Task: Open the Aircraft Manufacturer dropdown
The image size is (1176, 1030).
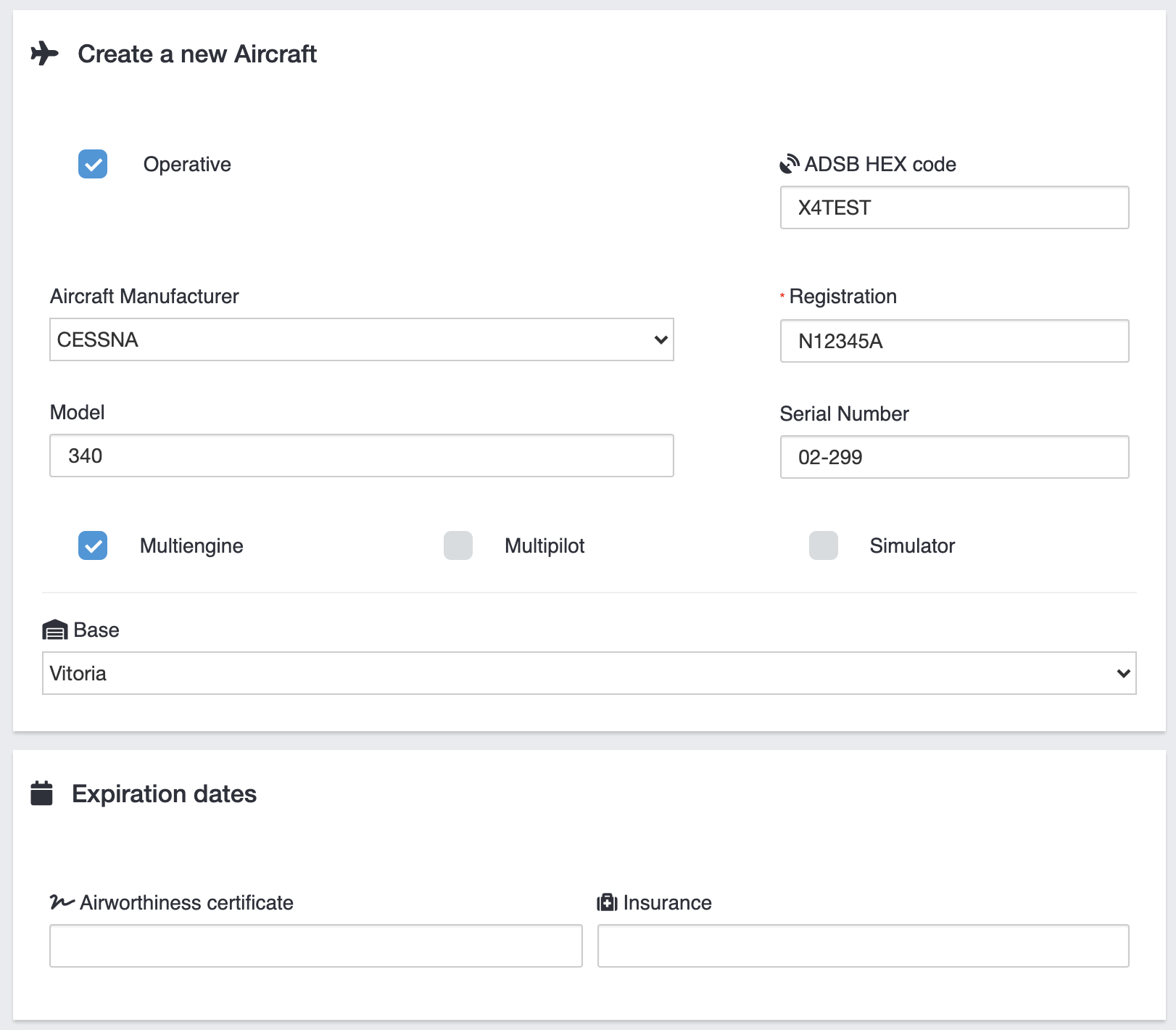Action: click(361, 339)
